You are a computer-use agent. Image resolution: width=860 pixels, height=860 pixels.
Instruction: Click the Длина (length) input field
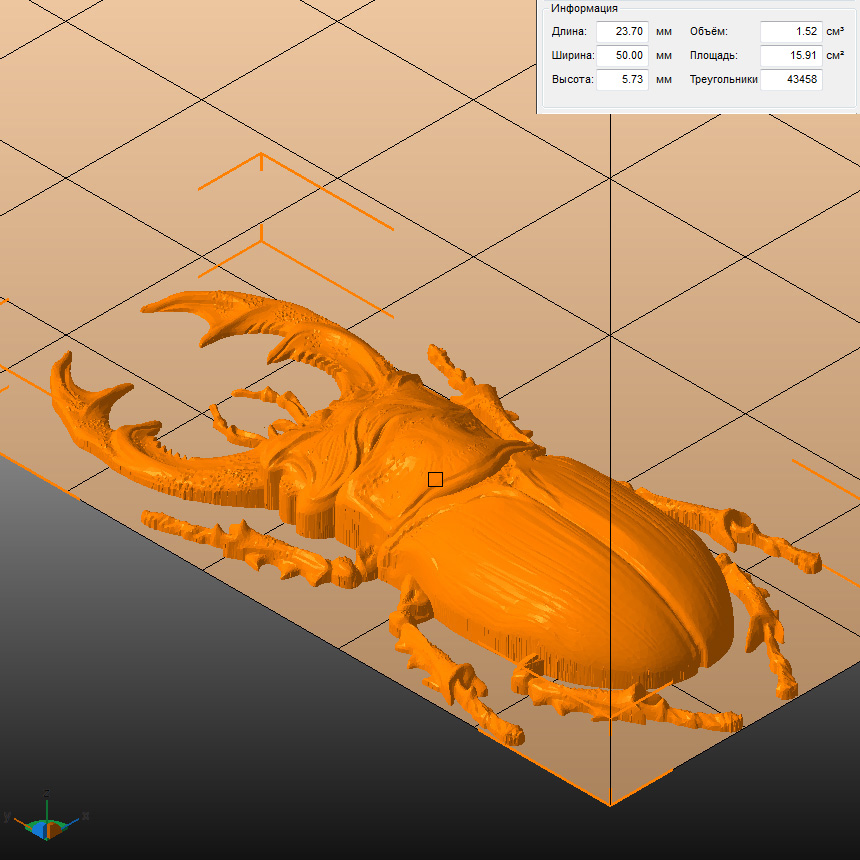click(x=622, y=32)
